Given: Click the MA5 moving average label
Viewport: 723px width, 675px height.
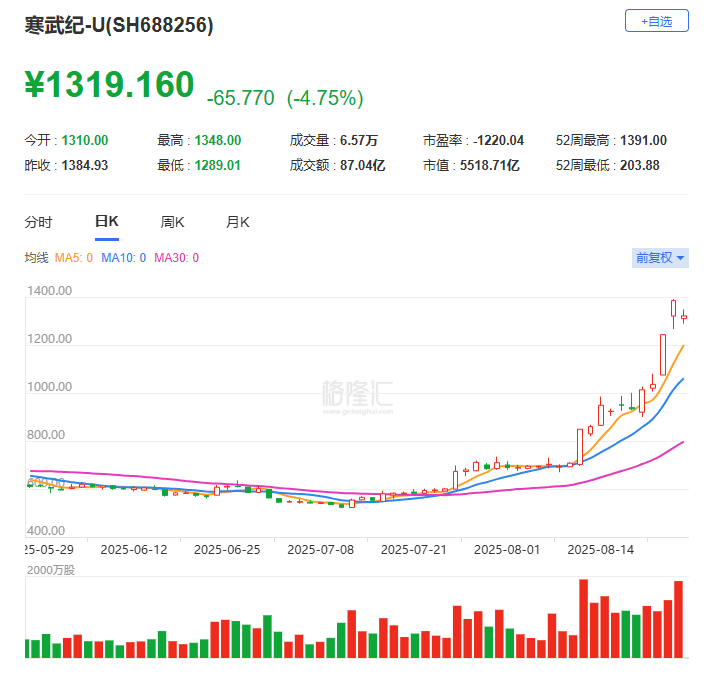Looking at the screenshot, I should (x=74, y=258).
